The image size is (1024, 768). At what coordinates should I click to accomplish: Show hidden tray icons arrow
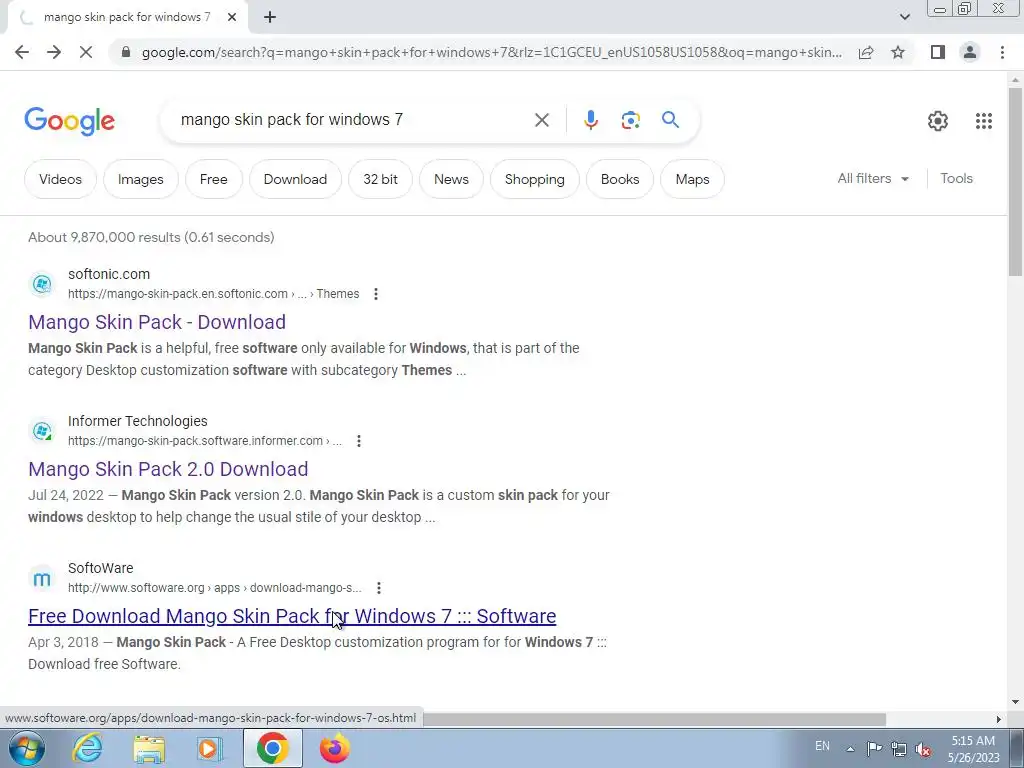point(850,748)
